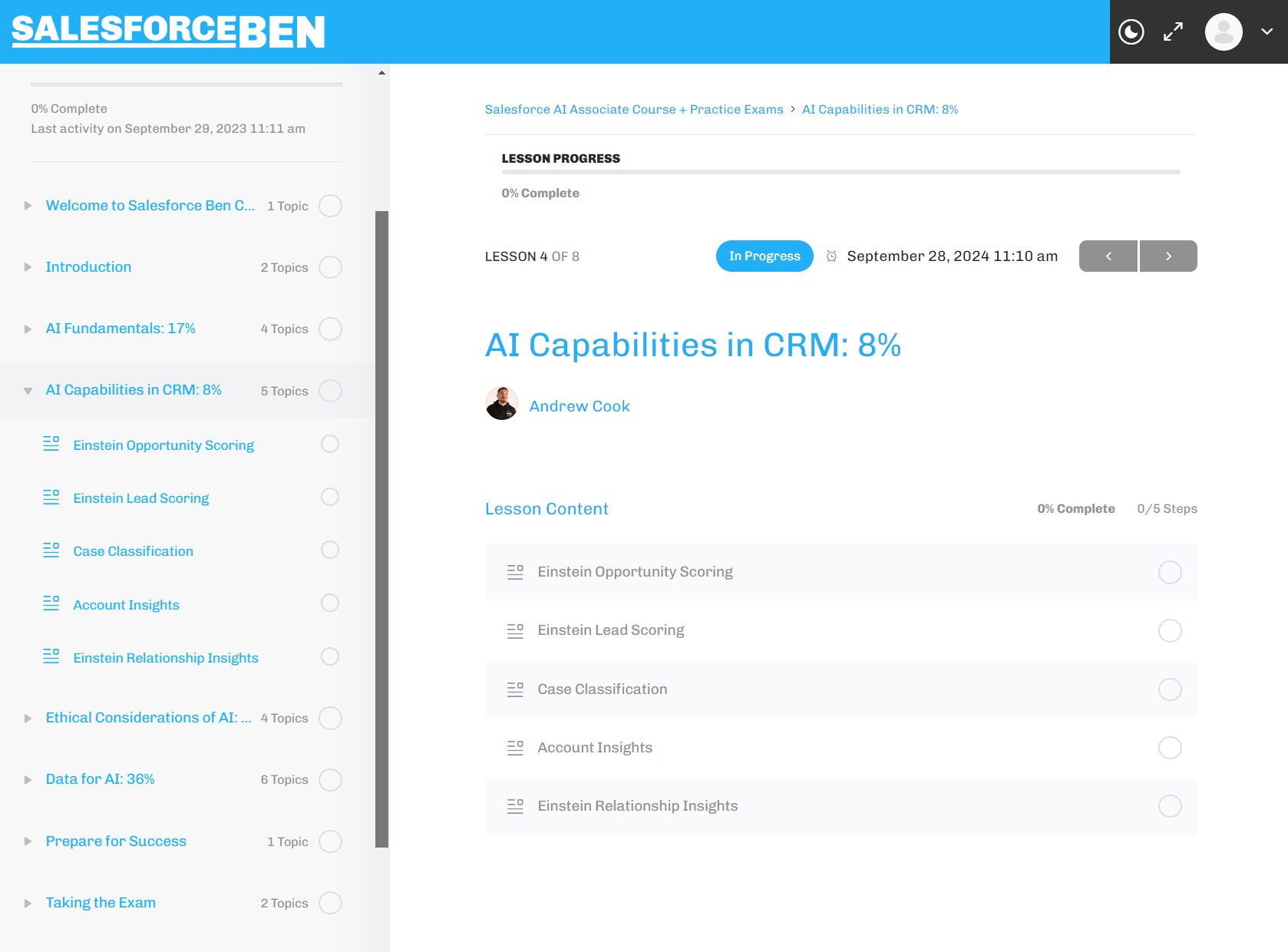Click sidebar Einstein Opportunity Scoring topic icon
1288x952 pixels.
point(51,444)
